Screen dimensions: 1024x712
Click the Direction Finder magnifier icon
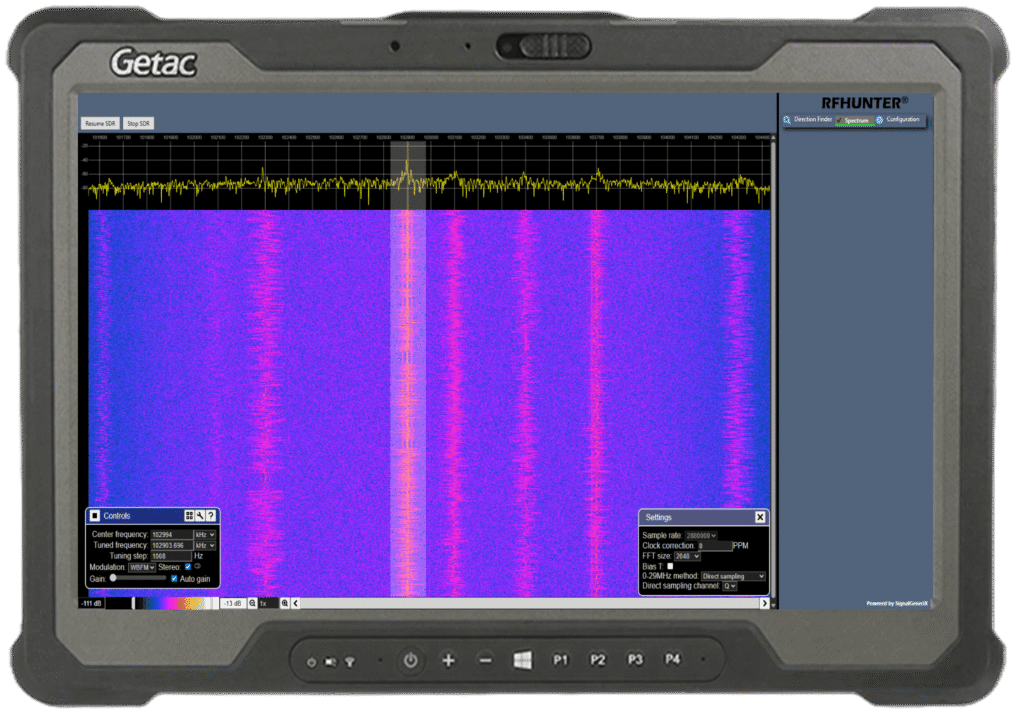(787, 120)
